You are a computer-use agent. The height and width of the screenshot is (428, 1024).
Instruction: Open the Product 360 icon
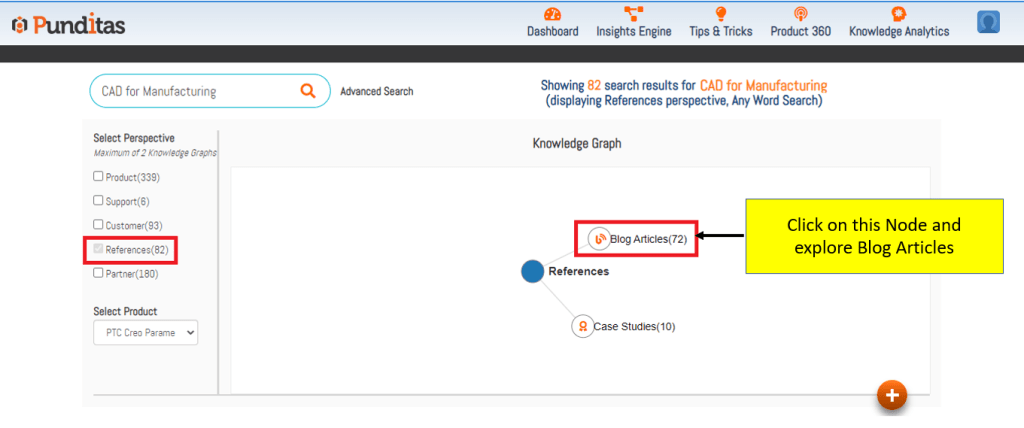[x=800, y=14]
